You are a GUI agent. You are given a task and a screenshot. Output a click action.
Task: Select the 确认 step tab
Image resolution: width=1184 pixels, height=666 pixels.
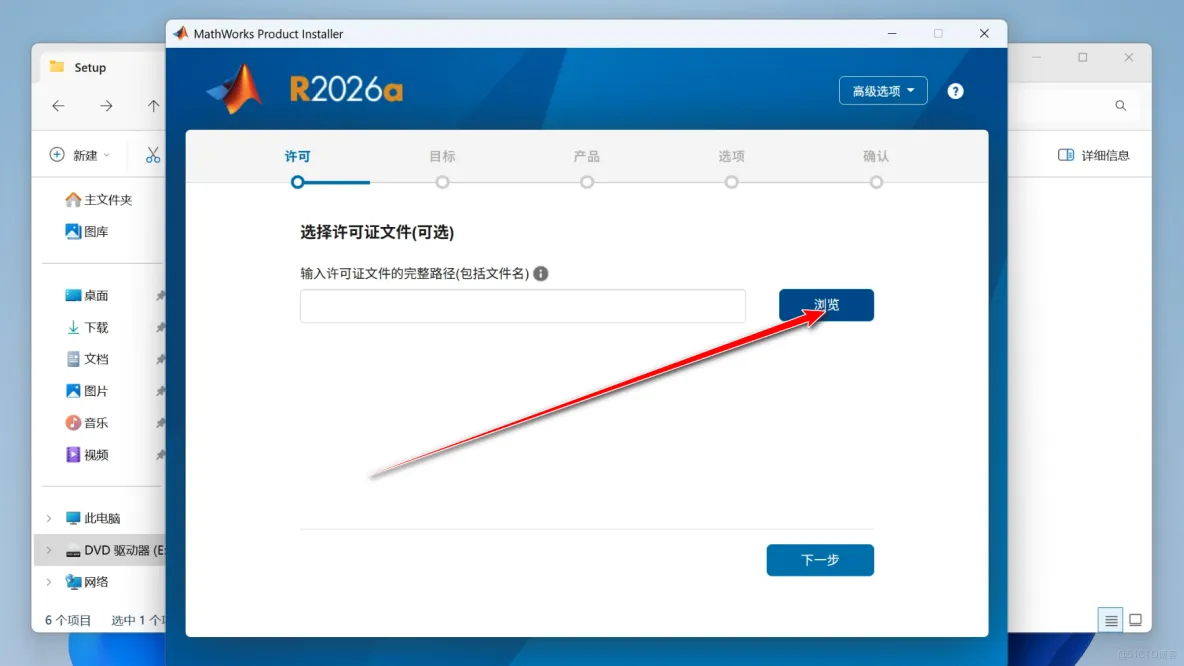tap(876, 156)
